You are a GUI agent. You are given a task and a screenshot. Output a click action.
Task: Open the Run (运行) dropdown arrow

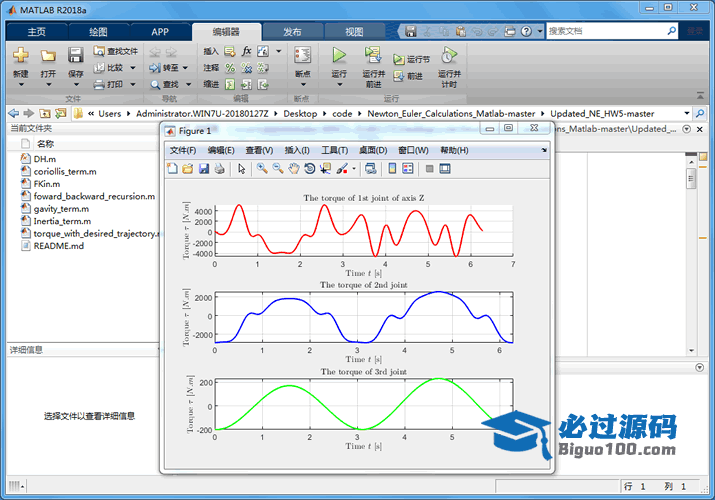339,85
